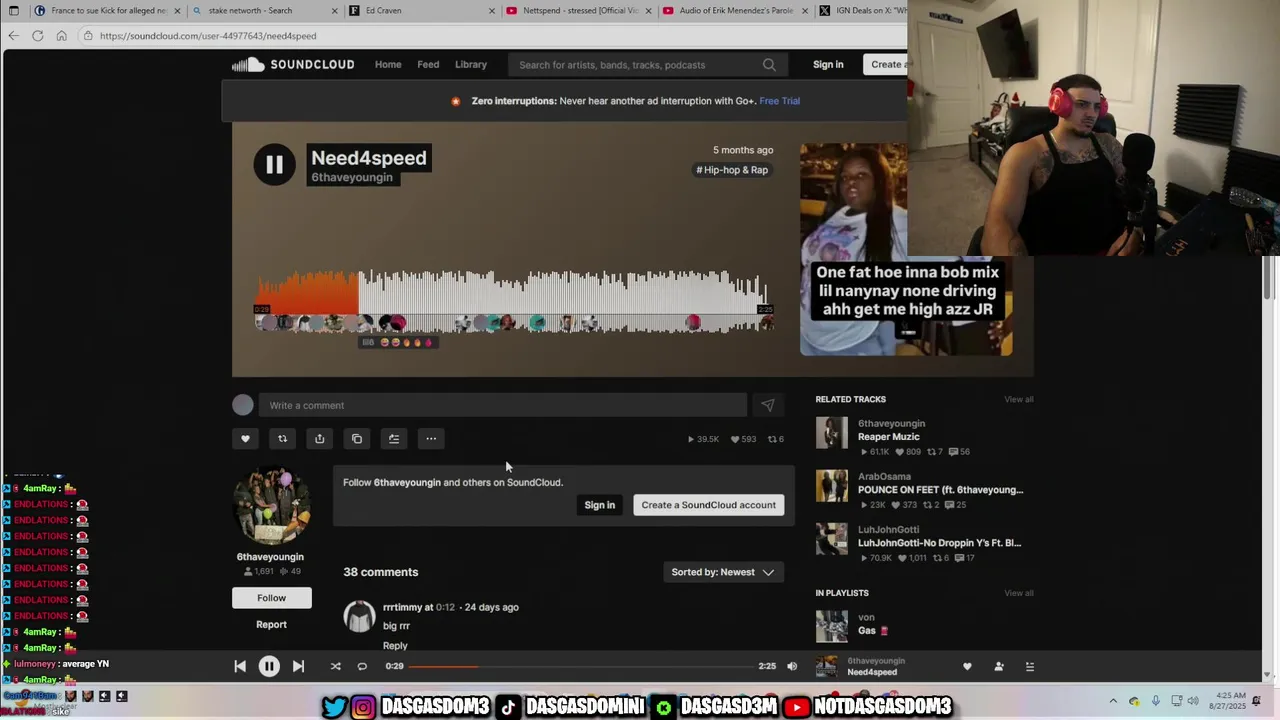1280x720 pixels.
Task: Switch to 'Nettspend - stressed' YouTube tab
Action: pos(579,11)
